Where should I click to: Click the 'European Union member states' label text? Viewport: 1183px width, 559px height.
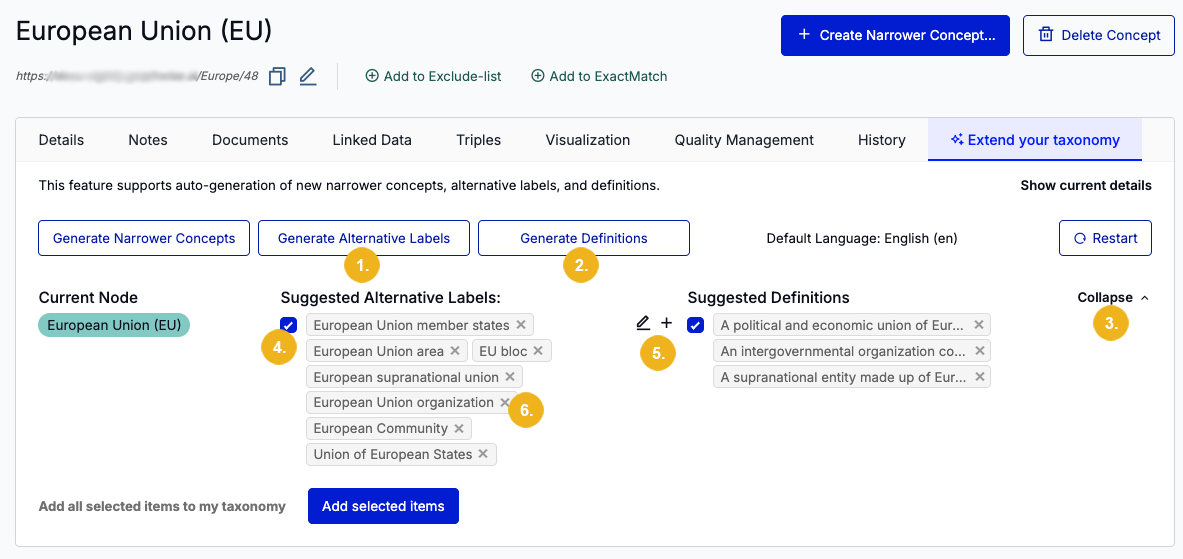pos(411,326)
